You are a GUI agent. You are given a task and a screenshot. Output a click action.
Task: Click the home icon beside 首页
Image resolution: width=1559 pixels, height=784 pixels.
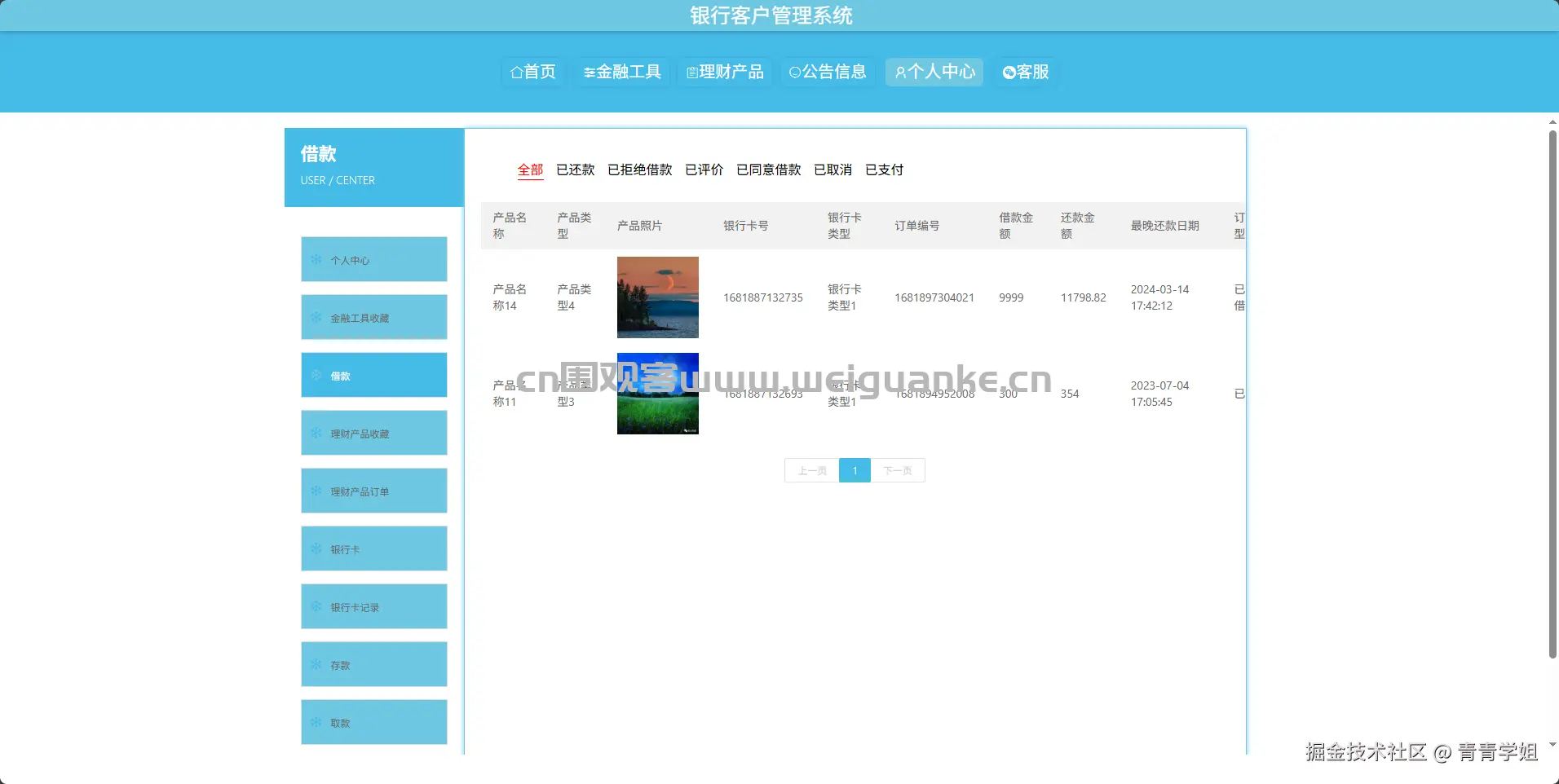pos(516,73)
